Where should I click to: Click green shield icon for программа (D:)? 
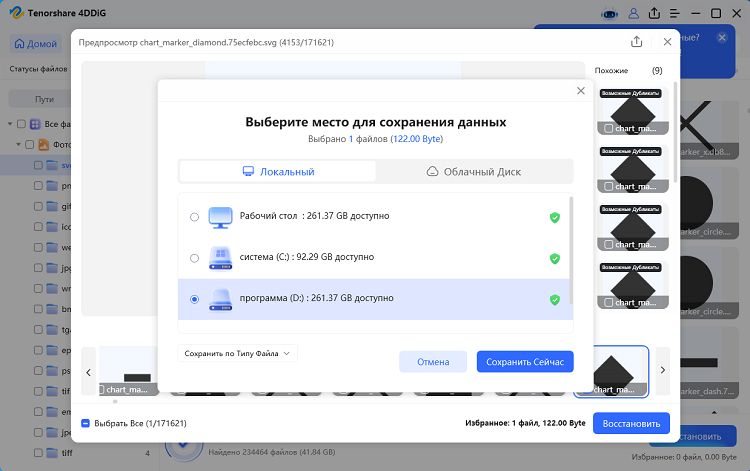point(554,300)
